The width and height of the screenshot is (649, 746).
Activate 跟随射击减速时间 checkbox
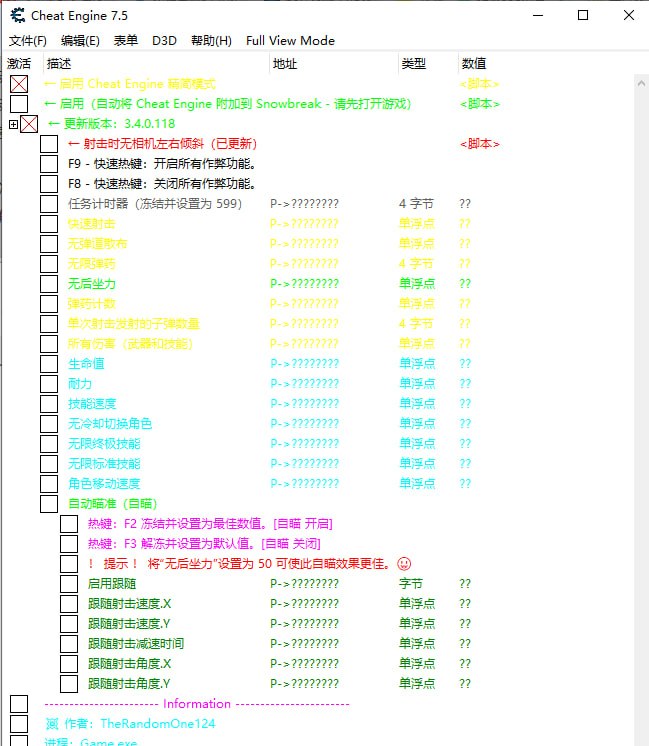pos(69,644)
